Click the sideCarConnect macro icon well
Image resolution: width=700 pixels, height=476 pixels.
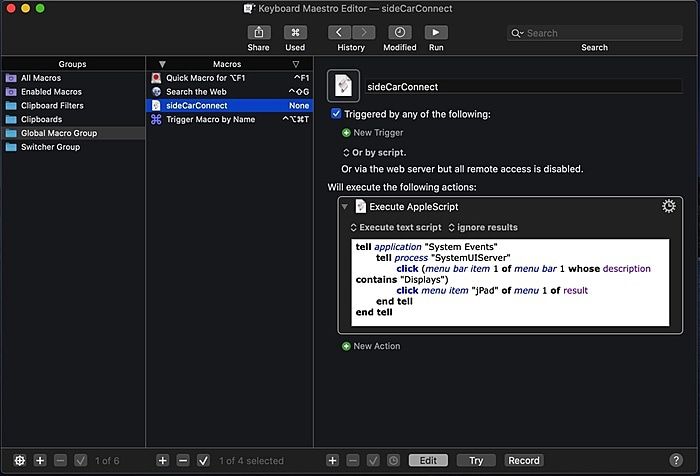(x=344, y=86)
